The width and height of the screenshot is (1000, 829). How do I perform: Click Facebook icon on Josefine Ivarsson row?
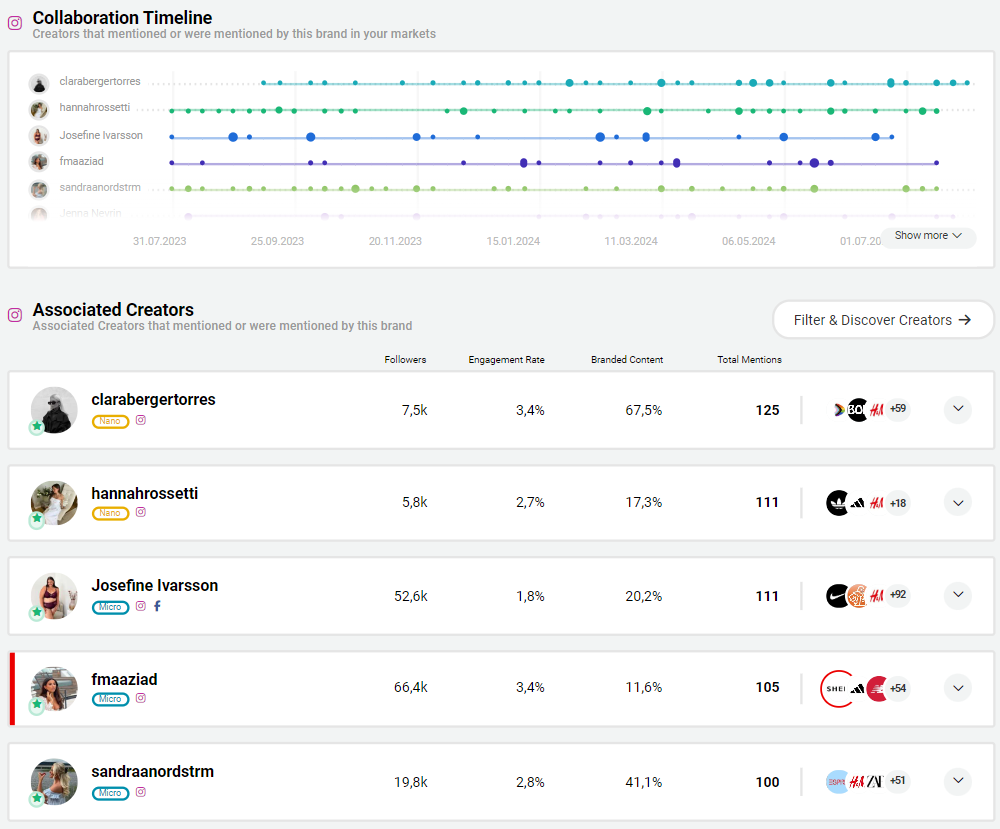[157, 606]
